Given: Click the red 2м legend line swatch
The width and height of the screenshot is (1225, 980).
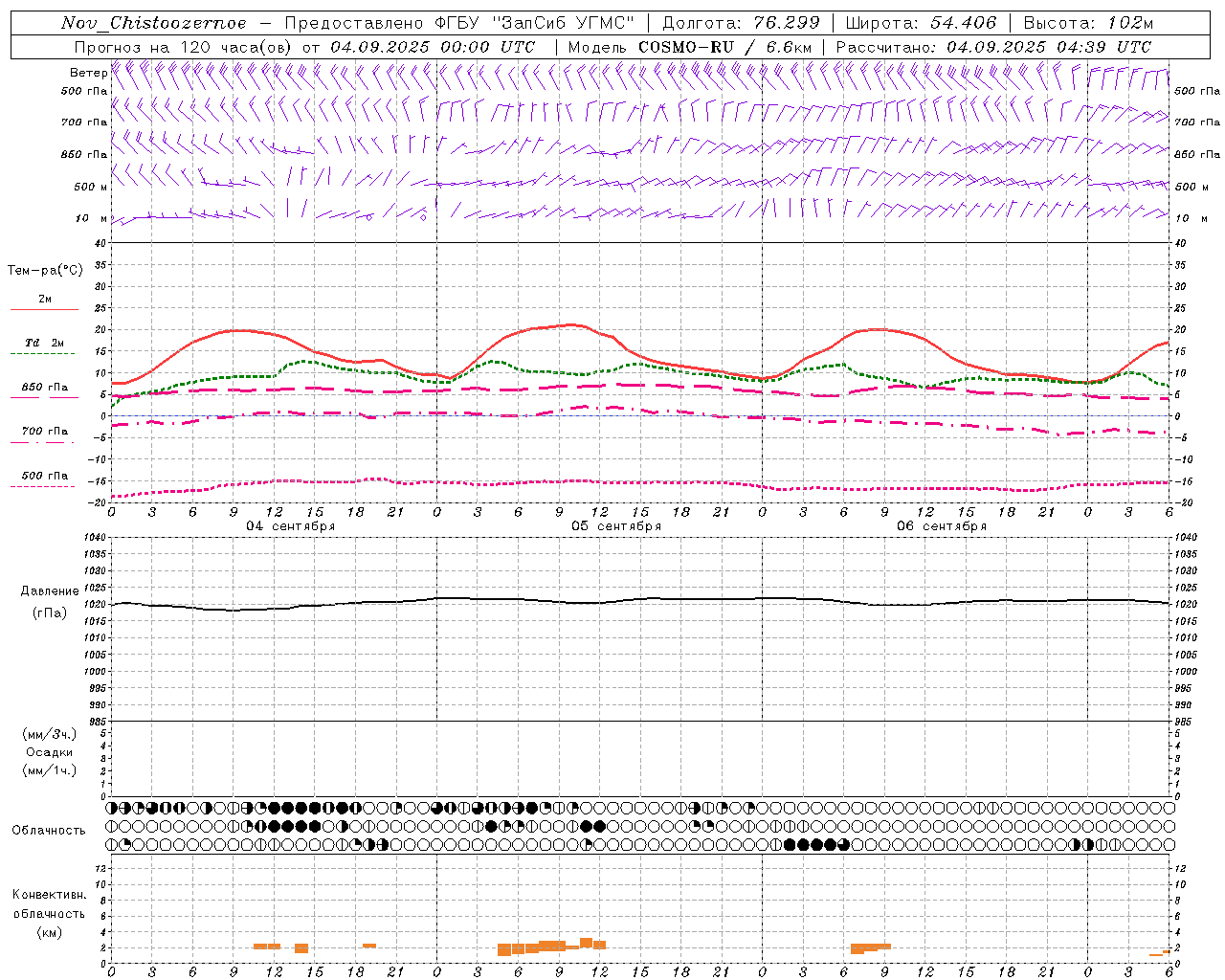Looking at the screenshot, I should pos(44,309).
